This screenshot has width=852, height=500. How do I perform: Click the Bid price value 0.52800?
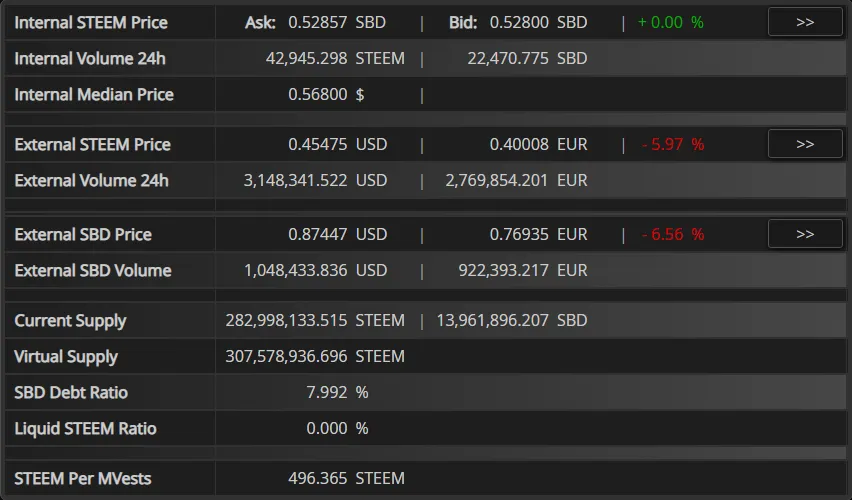pos(519,22)
